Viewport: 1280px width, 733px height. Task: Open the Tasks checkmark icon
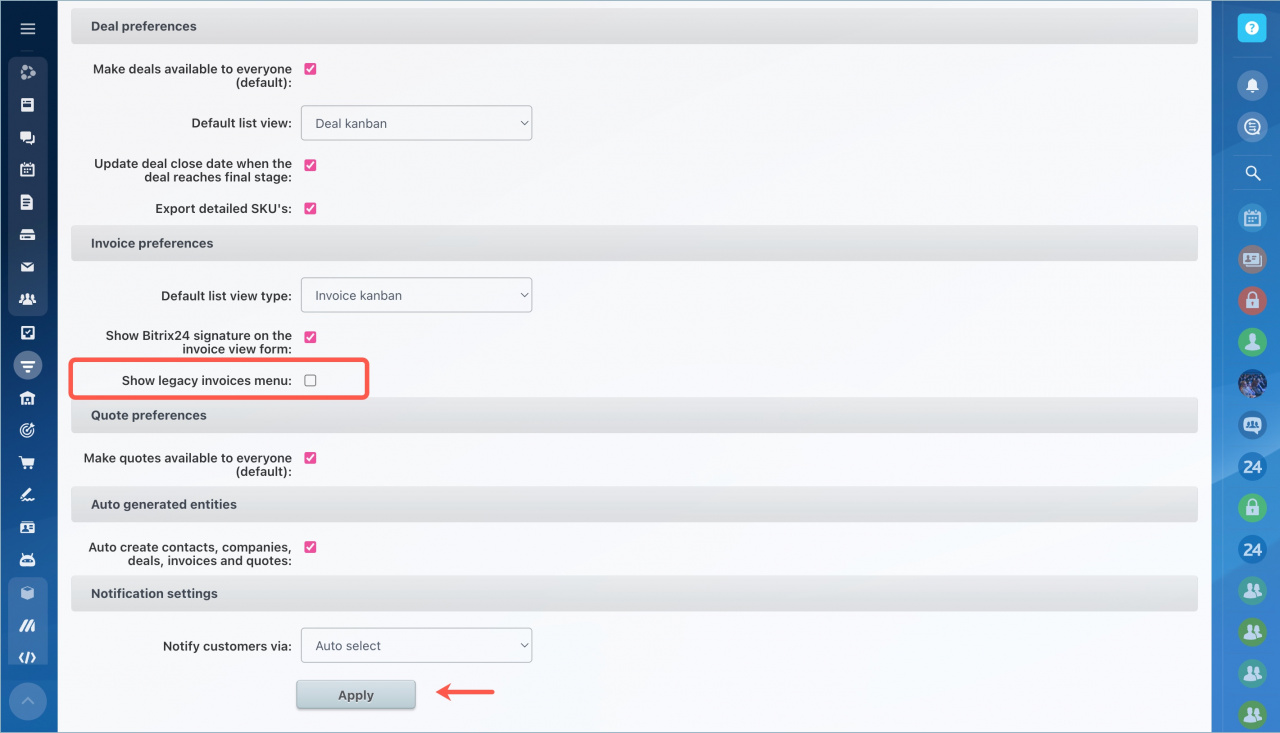[28, 332]
